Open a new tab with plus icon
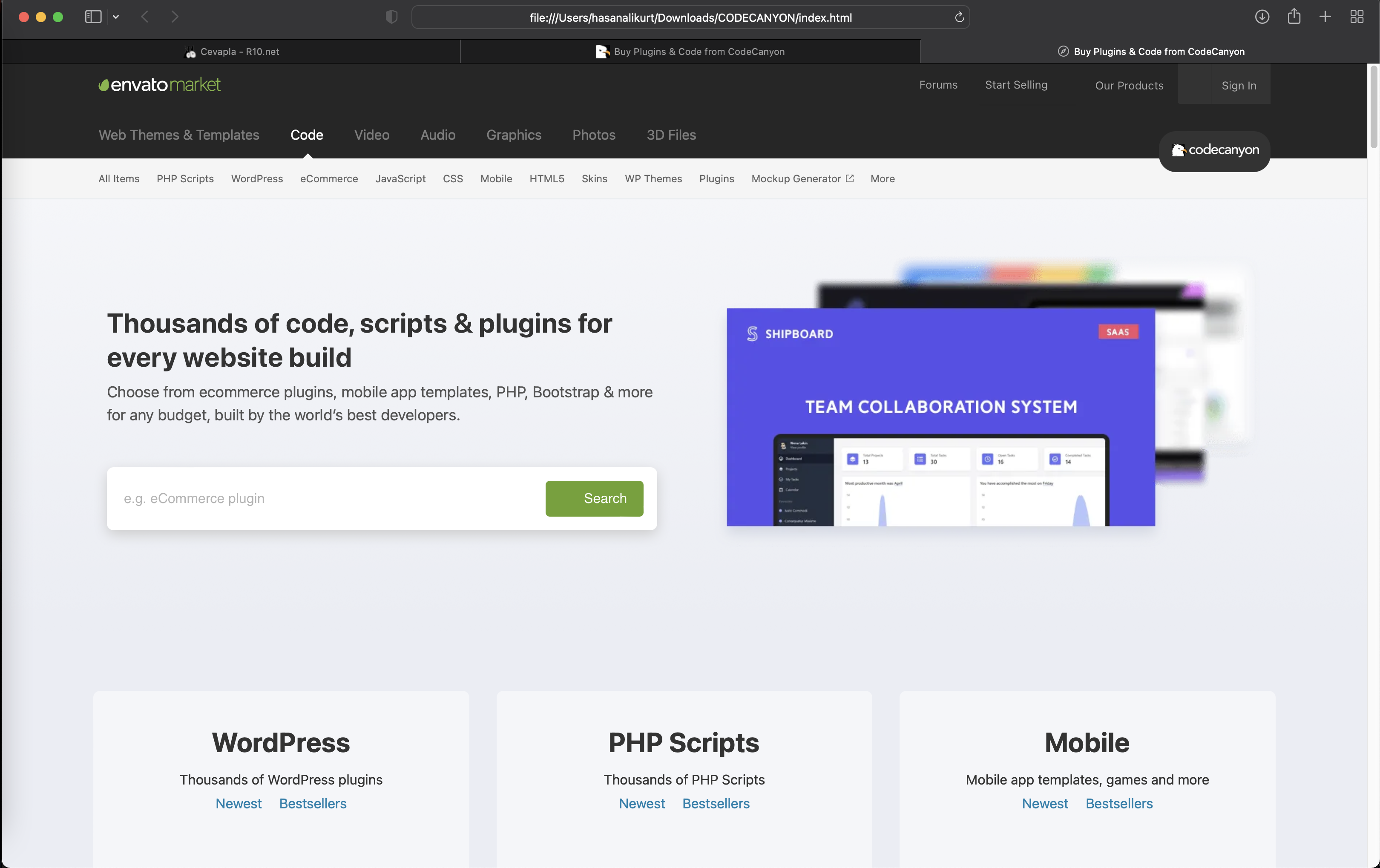This screenshot has width=1380, height=868. [x=1325, y=17]
